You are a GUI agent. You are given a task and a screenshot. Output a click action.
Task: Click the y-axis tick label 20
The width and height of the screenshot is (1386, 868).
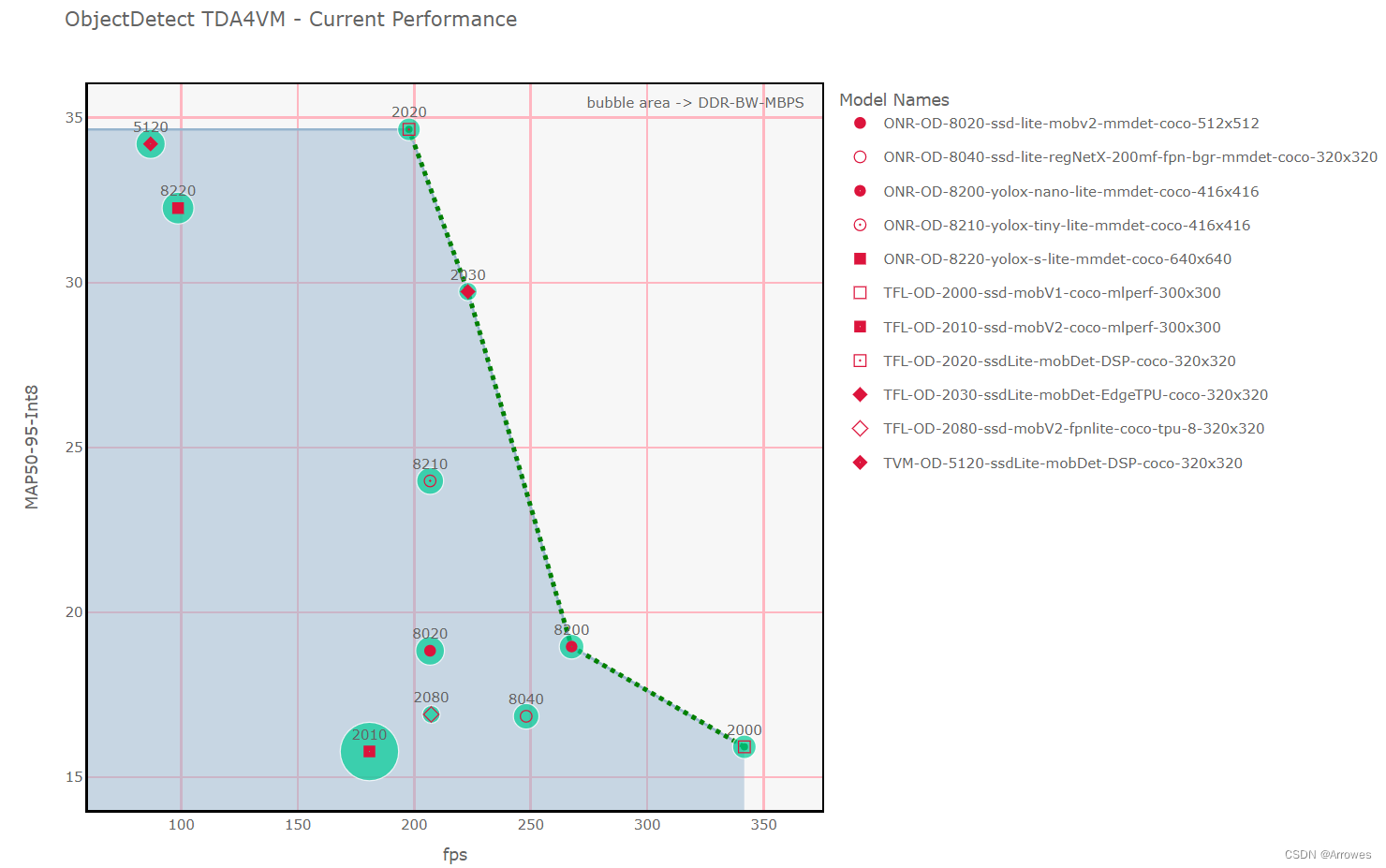74,611
